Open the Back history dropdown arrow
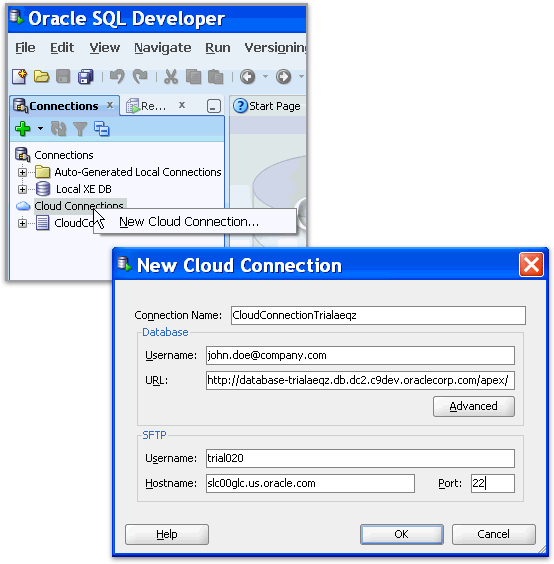 click(x=265, y=76)
